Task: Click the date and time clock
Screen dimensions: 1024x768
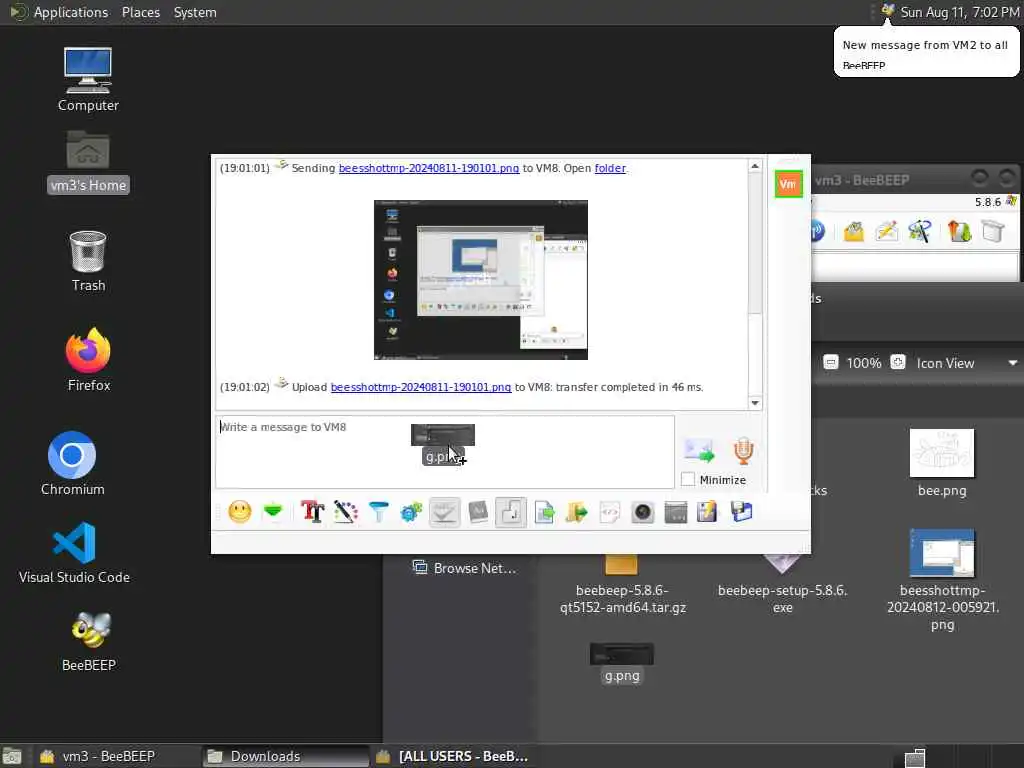Action: pos(959,12)
